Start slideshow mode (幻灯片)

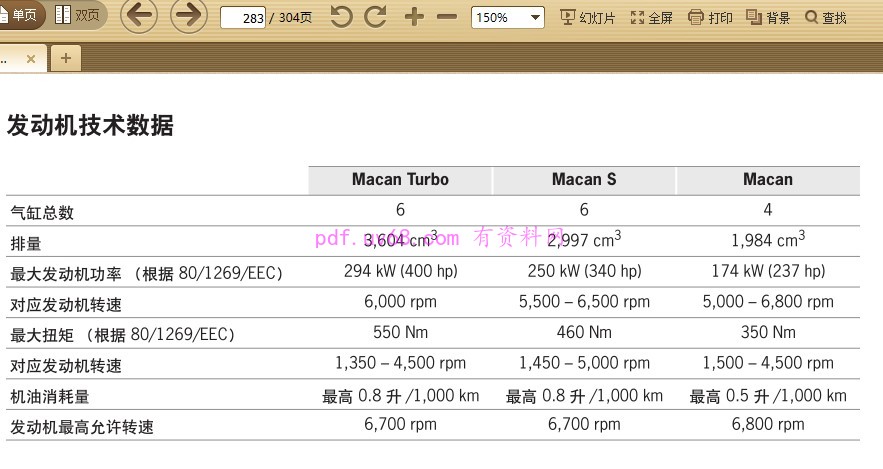[x=588, y=17]
